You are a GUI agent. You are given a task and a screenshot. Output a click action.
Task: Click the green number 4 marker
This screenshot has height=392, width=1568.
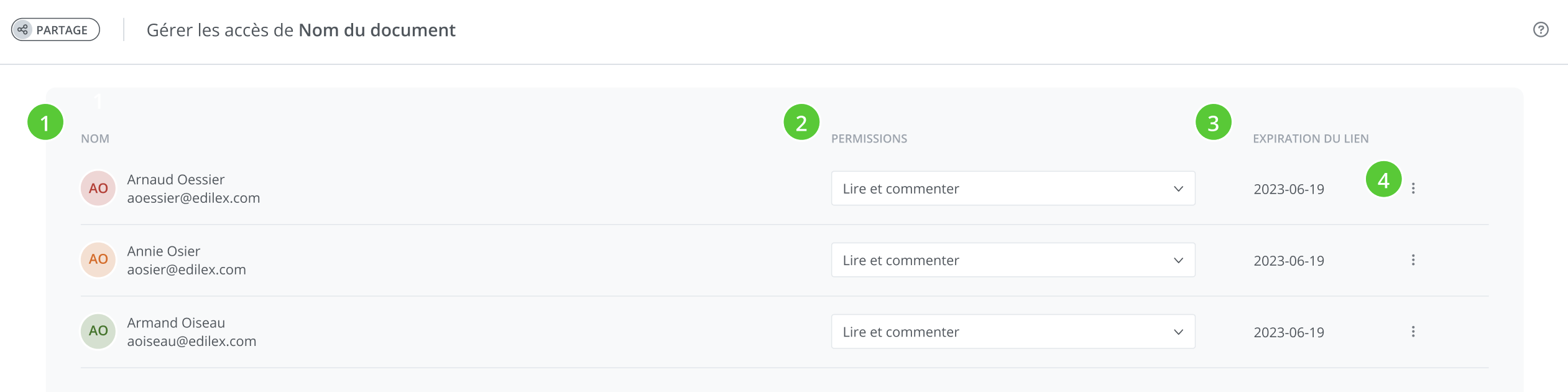click(1383, 180)
